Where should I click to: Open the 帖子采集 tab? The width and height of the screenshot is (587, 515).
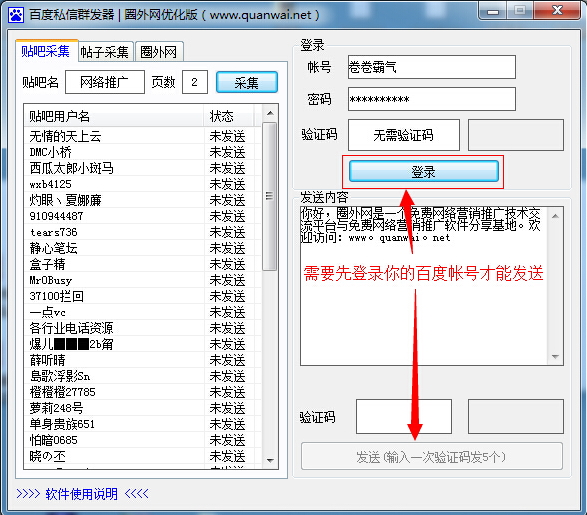(105, 52)
